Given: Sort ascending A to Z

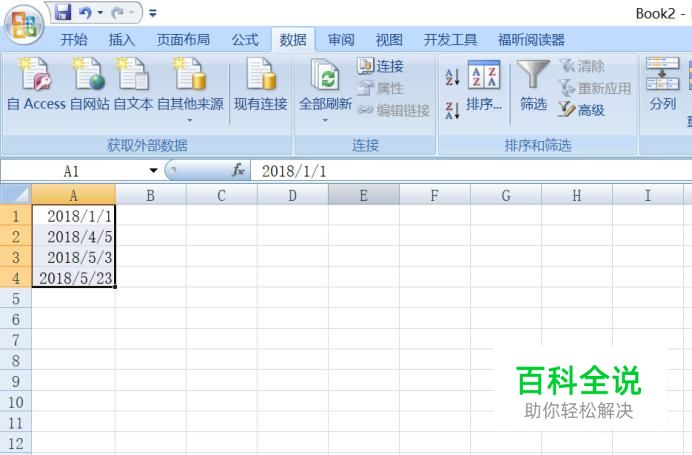Looking at the screenshot, I should pyautogui.click(x=452, y=77).
